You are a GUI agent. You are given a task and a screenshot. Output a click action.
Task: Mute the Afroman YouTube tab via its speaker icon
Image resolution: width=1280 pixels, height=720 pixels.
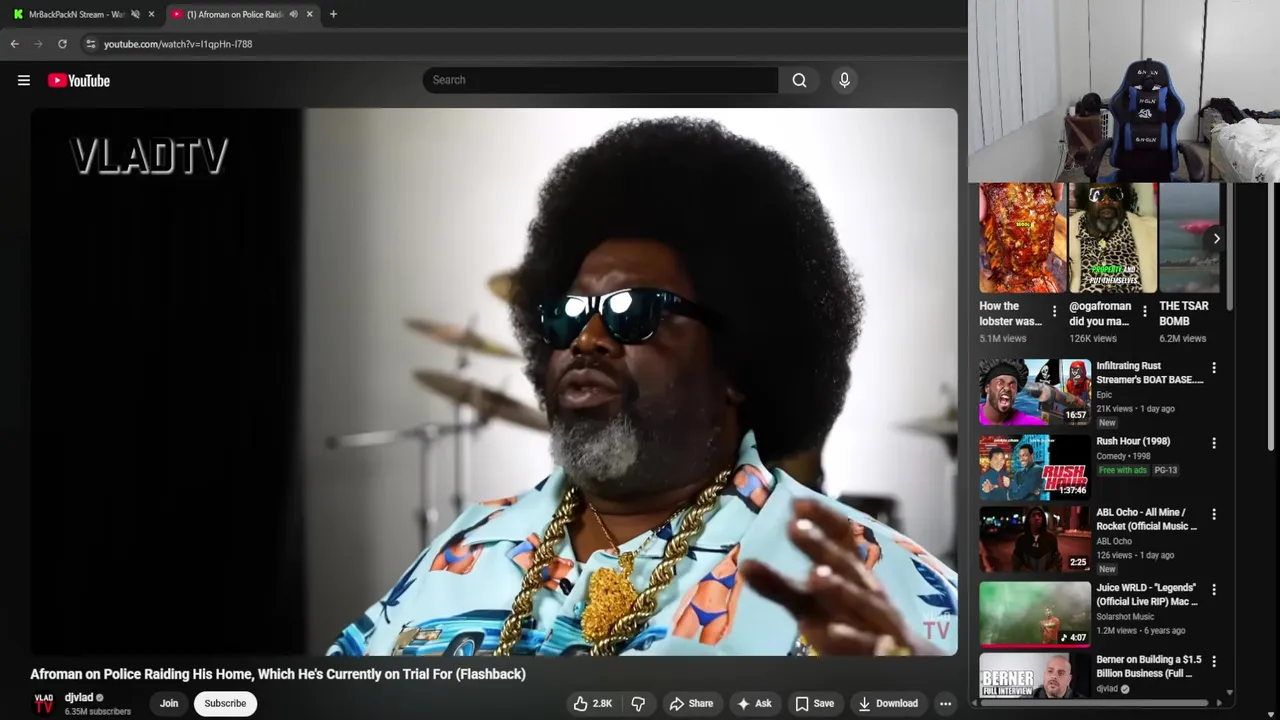pyautogui.click(x=293, y=14)
